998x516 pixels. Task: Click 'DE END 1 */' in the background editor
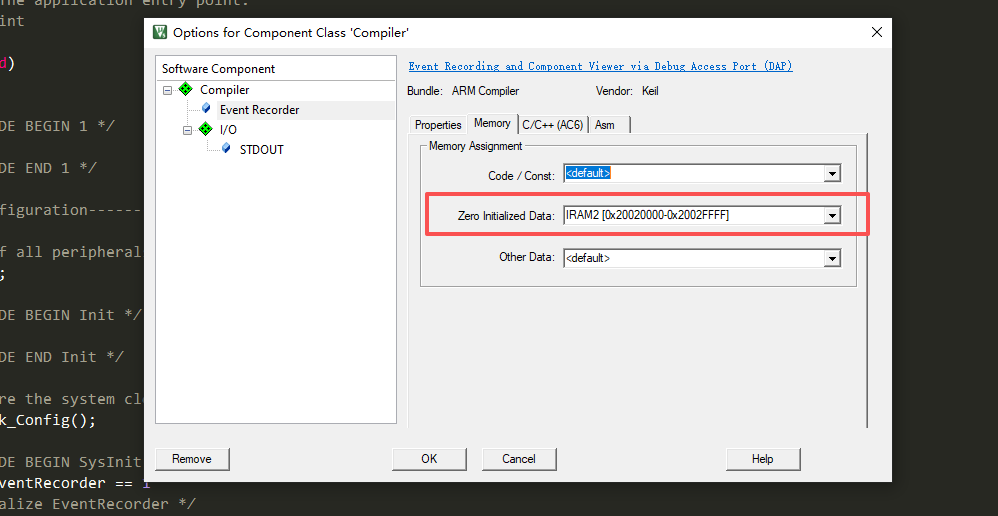(x=48, y=168)
